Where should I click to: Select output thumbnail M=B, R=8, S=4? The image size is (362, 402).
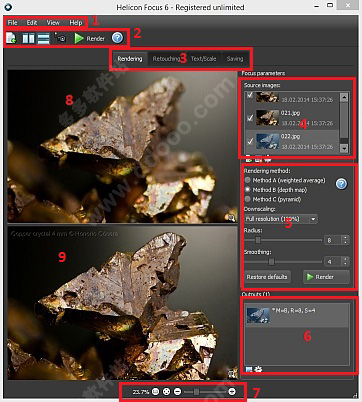pyautogui.click(x=258, y=315)
